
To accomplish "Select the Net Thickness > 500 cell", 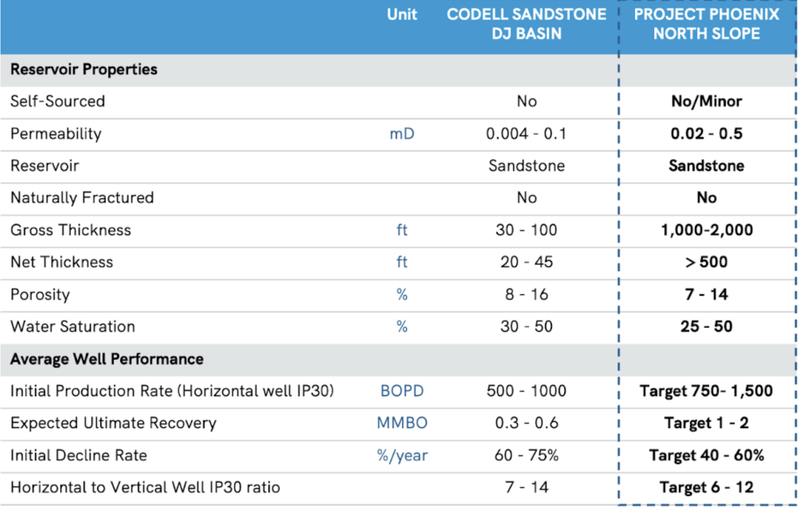I will pos(707,262).
